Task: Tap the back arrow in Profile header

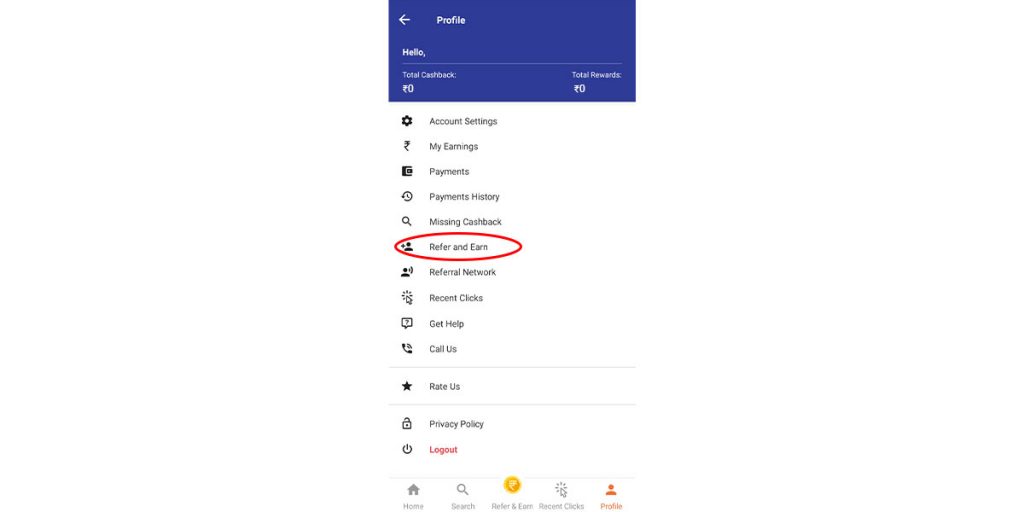Action: [x=404, y=20]
